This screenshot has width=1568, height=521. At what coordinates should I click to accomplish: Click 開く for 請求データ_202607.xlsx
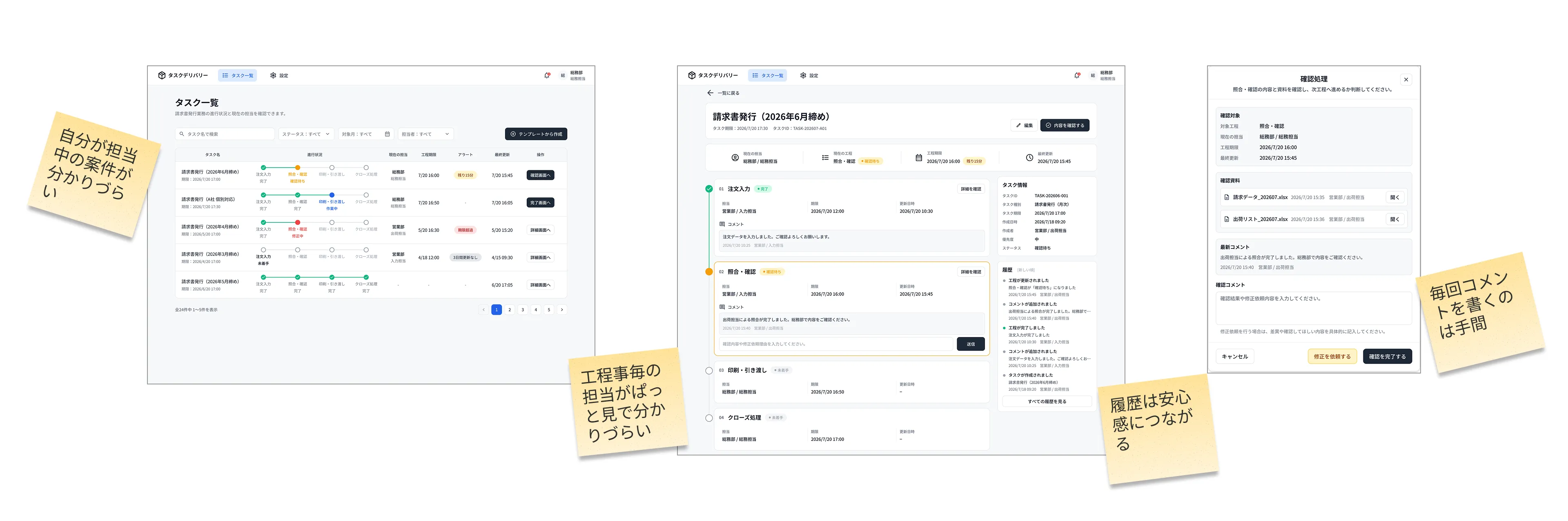coord(1395,197)
